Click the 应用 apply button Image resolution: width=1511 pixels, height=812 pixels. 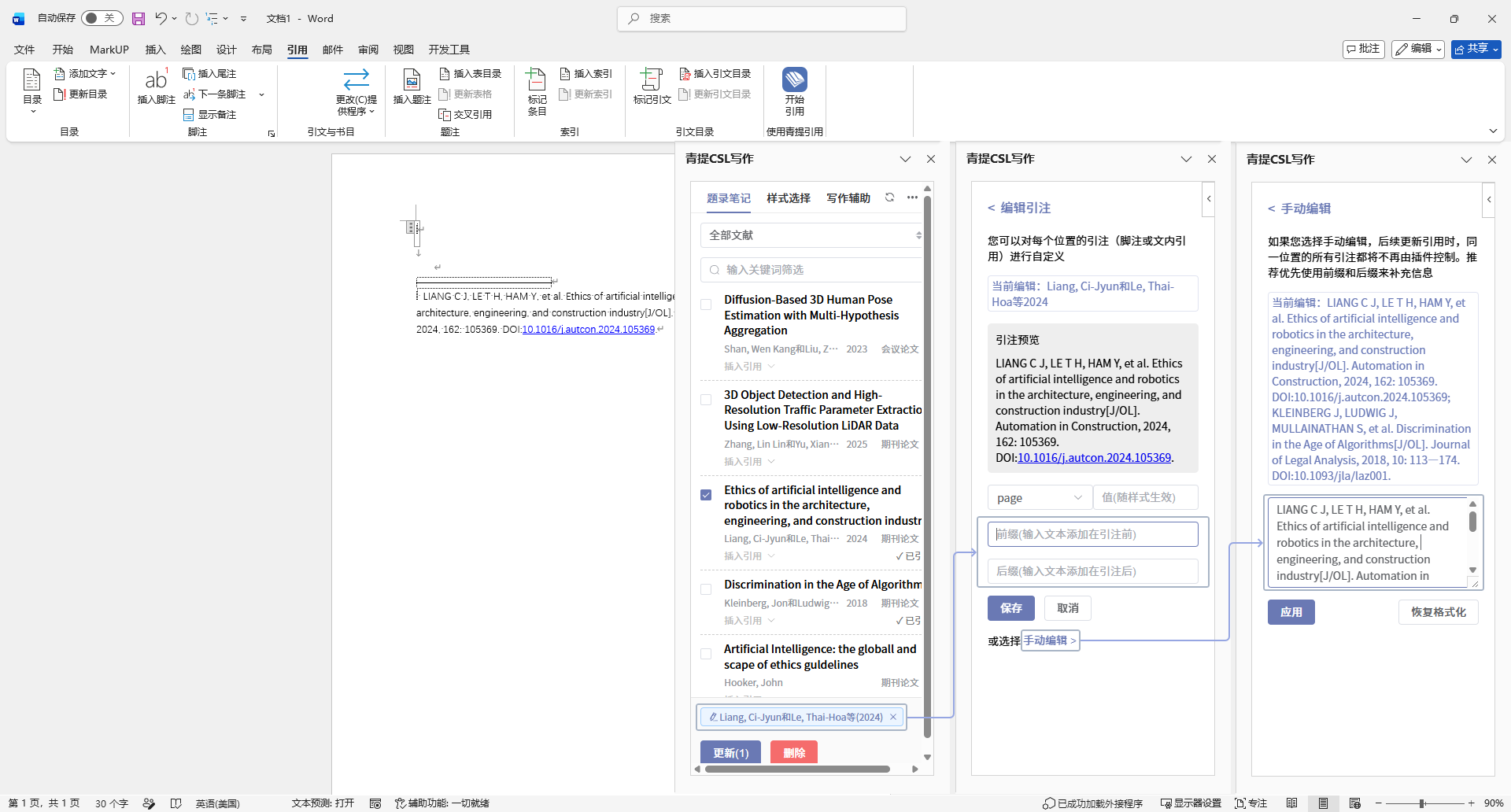[x=1291, y=612]
